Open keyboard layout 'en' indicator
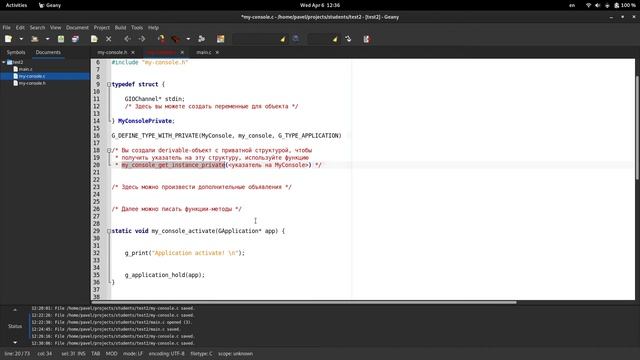 (x=572, y=5)
